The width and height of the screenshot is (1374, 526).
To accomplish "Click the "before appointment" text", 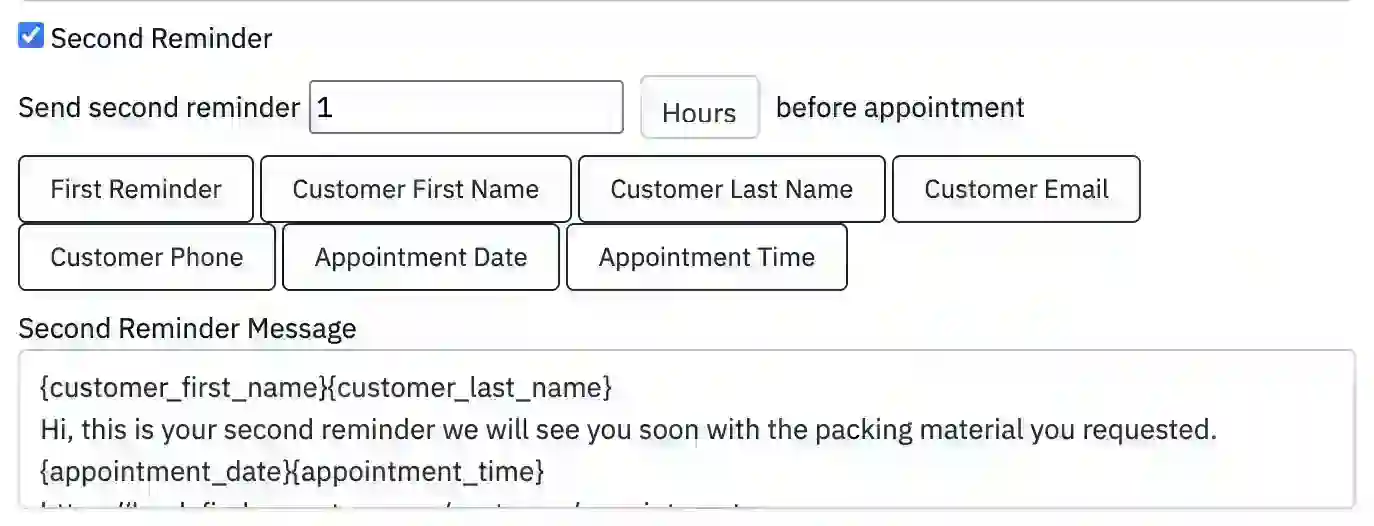I will click(x=900, y=107).
